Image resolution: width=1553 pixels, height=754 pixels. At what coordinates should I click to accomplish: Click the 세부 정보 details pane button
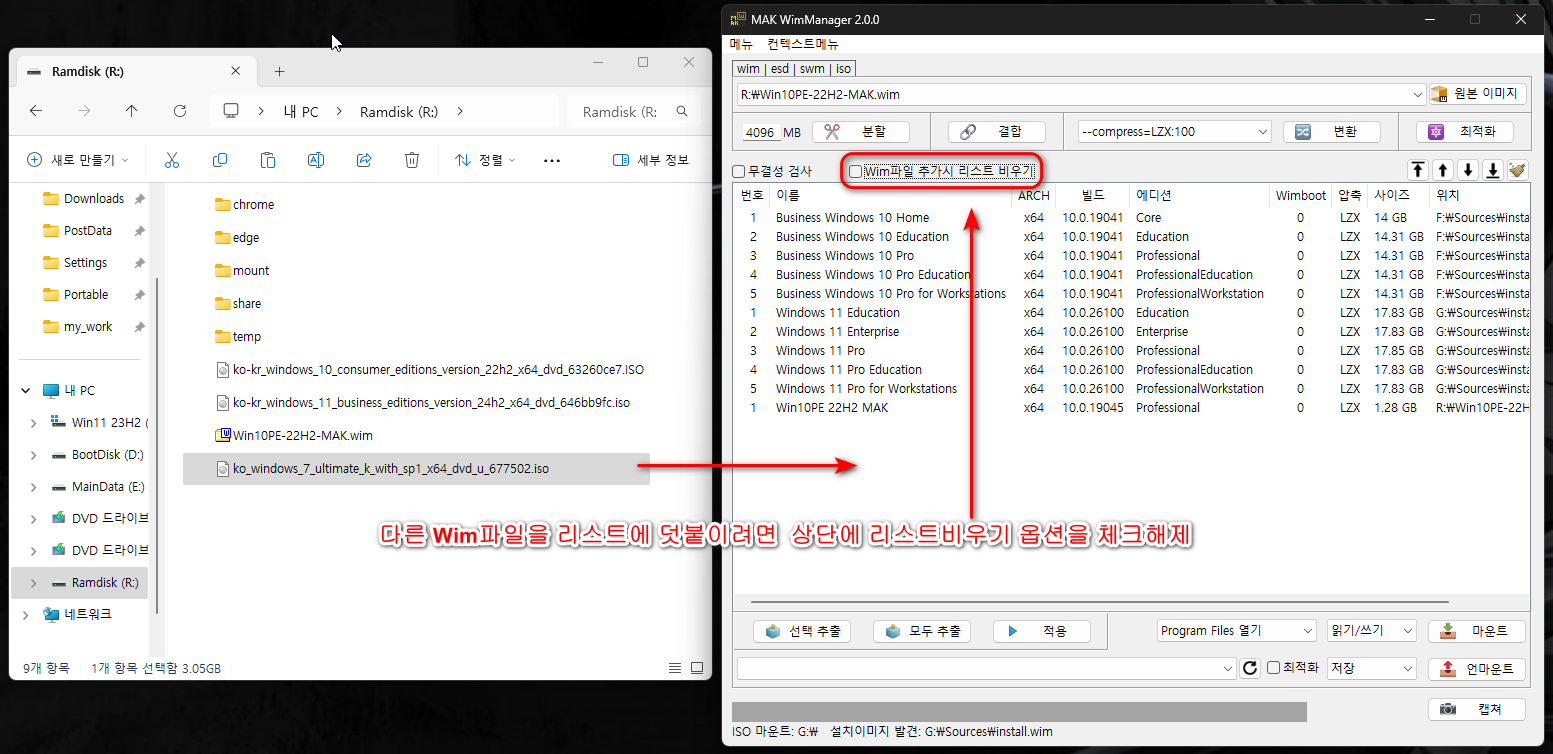(x=651, y=160)
